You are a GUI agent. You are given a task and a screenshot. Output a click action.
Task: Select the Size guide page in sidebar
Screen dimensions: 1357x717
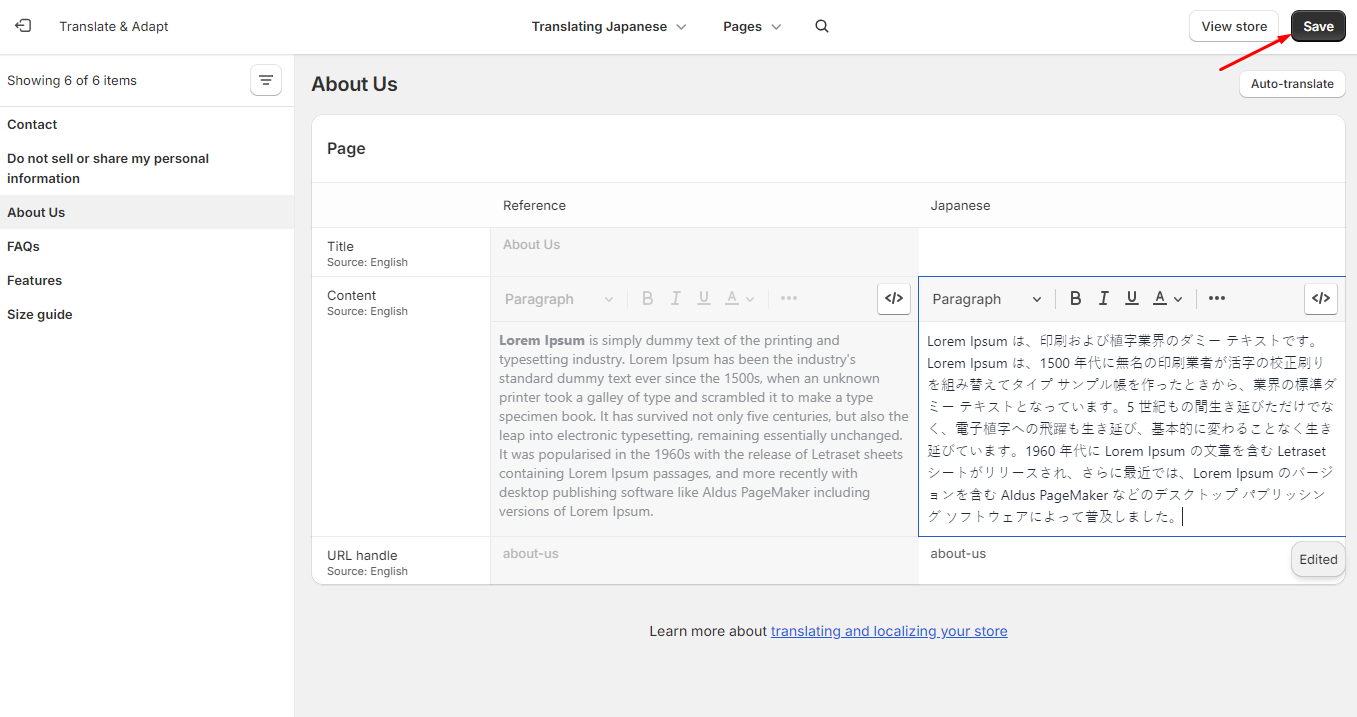[x=40, y=314]
